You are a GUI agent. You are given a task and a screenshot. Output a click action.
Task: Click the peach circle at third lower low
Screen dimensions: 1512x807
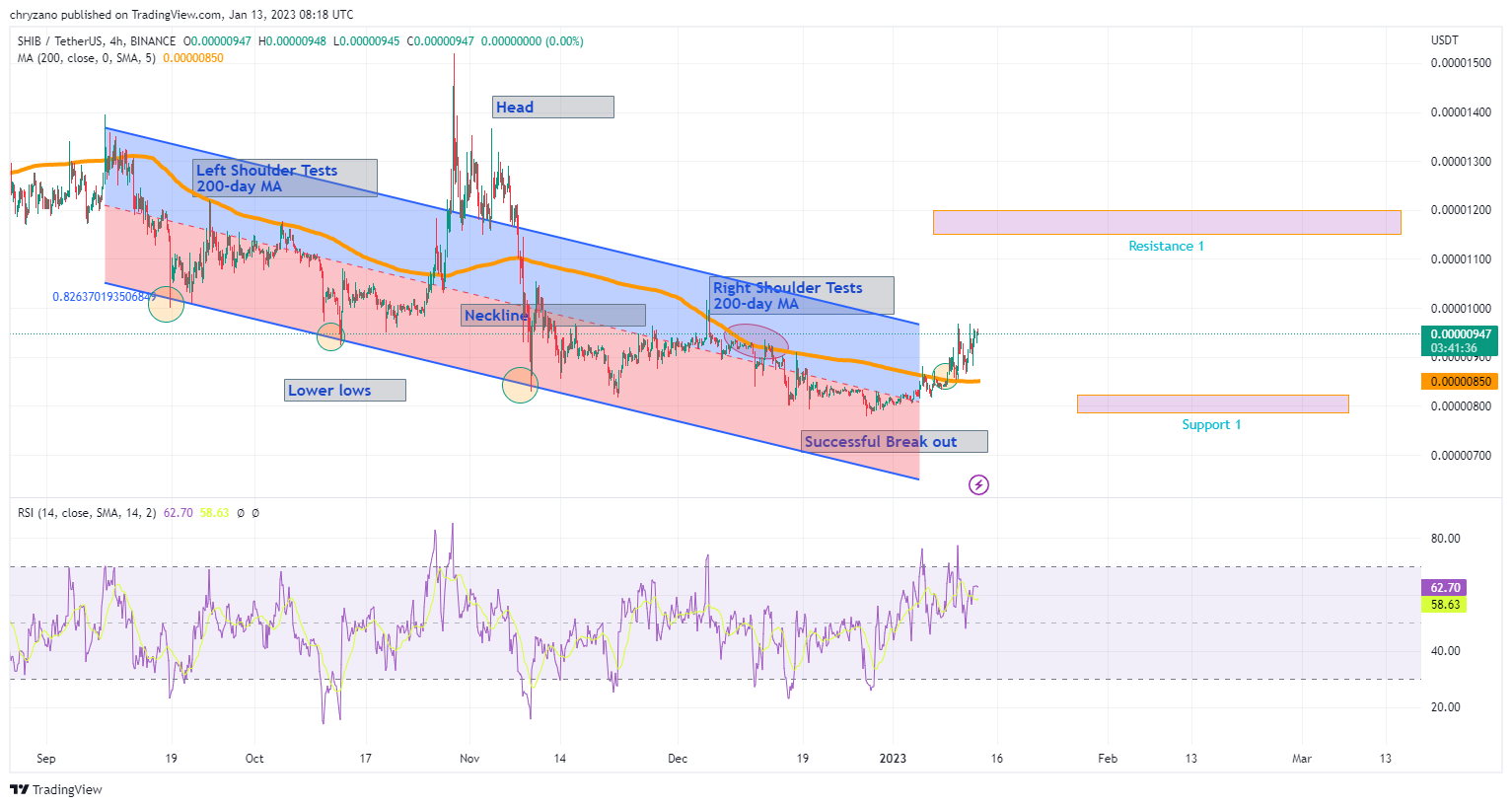pyautogui.click(x=520, y=385)
